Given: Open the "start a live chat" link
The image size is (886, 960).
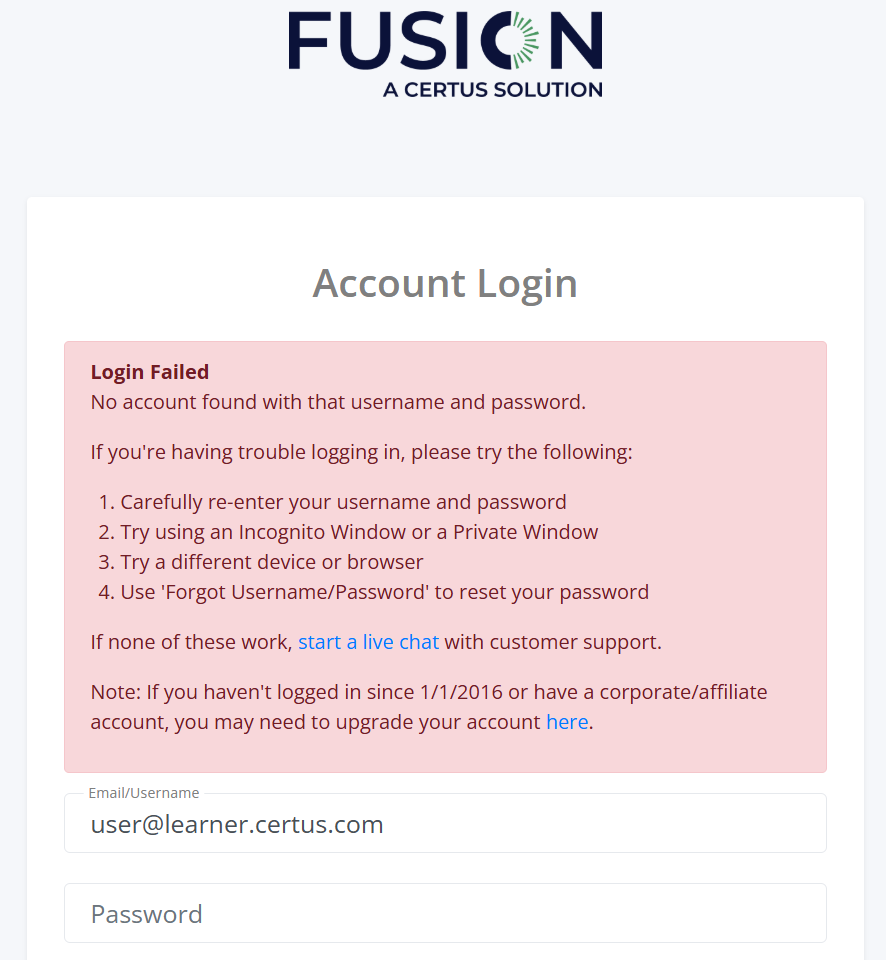Looking at the screenshot, I should (368, 642).
